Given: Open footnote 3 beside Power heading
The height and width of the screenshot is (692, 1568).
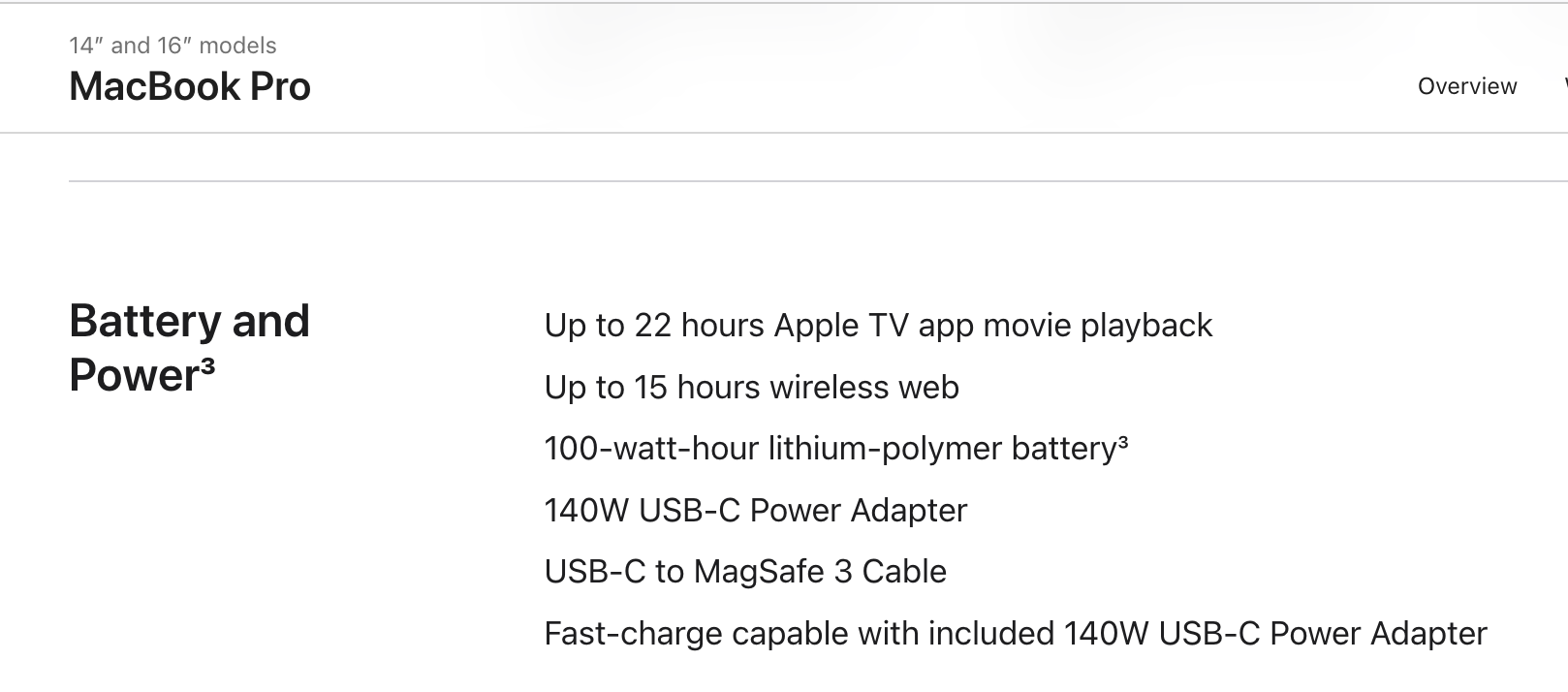Looking at the screenshot, I should coord(207,364).
